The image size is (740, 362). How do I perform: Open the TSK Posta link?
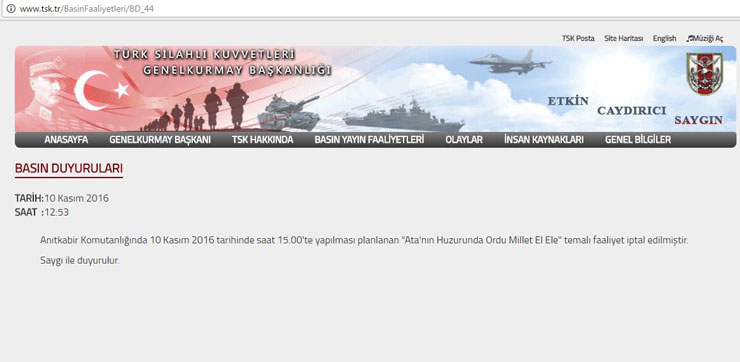(578, 38)
